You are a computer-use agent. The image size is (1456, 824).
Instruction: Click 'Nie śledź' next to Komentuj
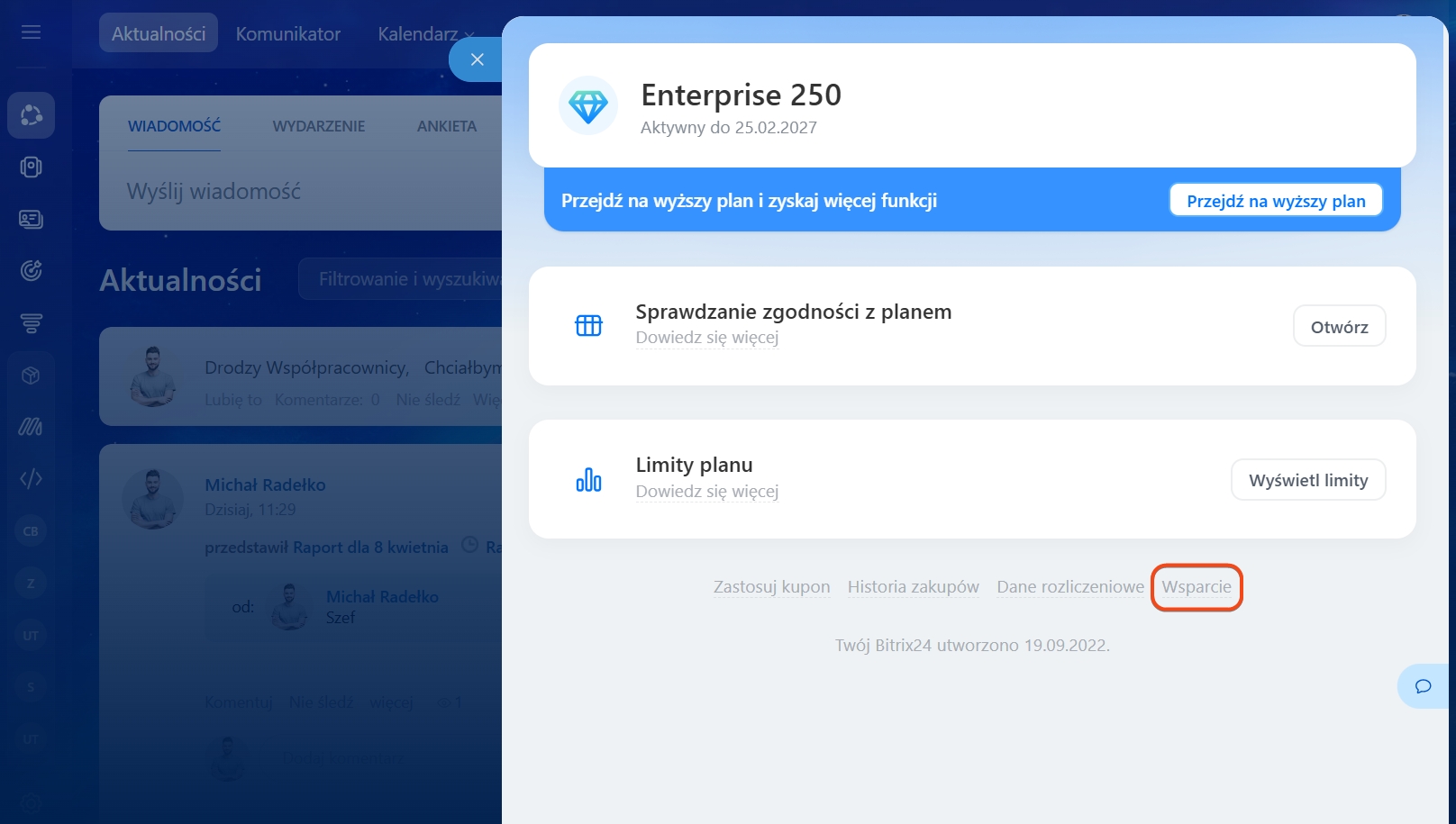pos(321,702)
